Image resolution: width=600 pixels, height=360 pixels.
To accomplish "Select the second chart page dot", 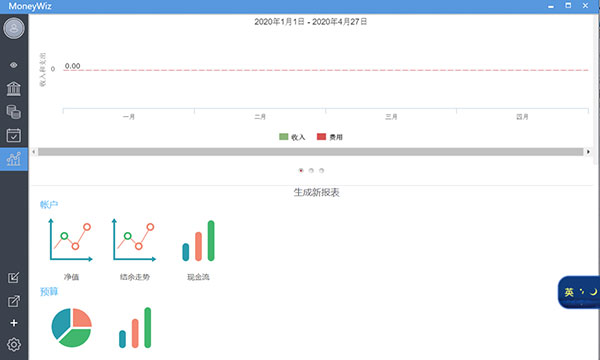I will tap(311, 171).
